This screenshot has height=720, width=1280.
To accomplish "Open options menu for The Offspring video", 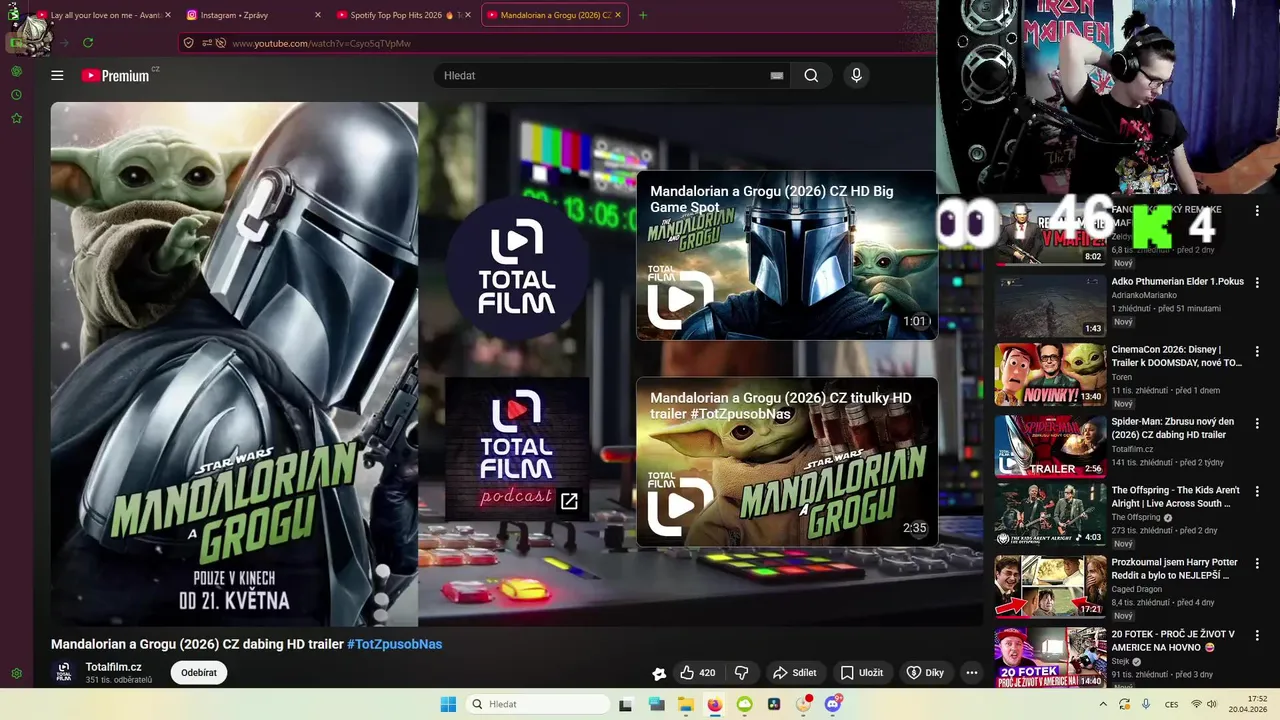I will click(1257, 492).
